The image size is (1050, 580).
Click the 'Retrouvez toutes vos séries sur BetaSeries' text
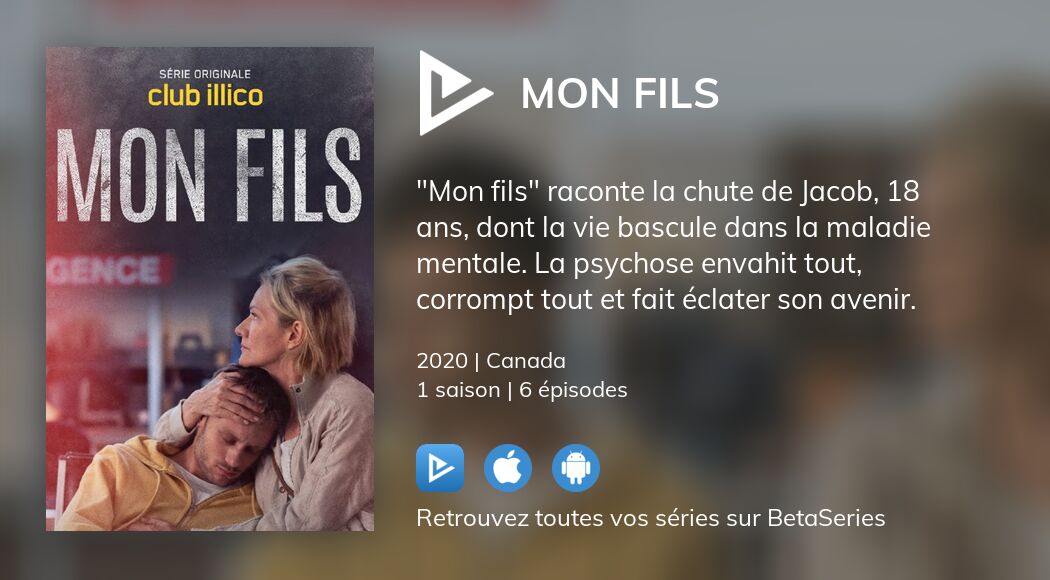click(x=650, y=518)
